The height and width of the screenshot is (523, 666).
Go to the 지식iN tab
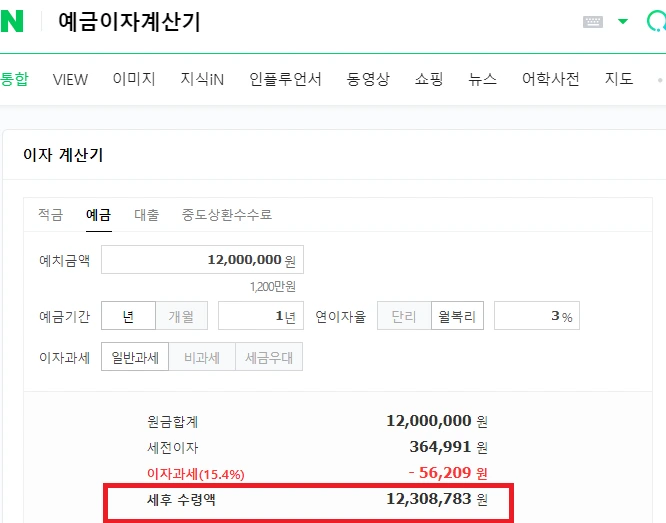202,79
